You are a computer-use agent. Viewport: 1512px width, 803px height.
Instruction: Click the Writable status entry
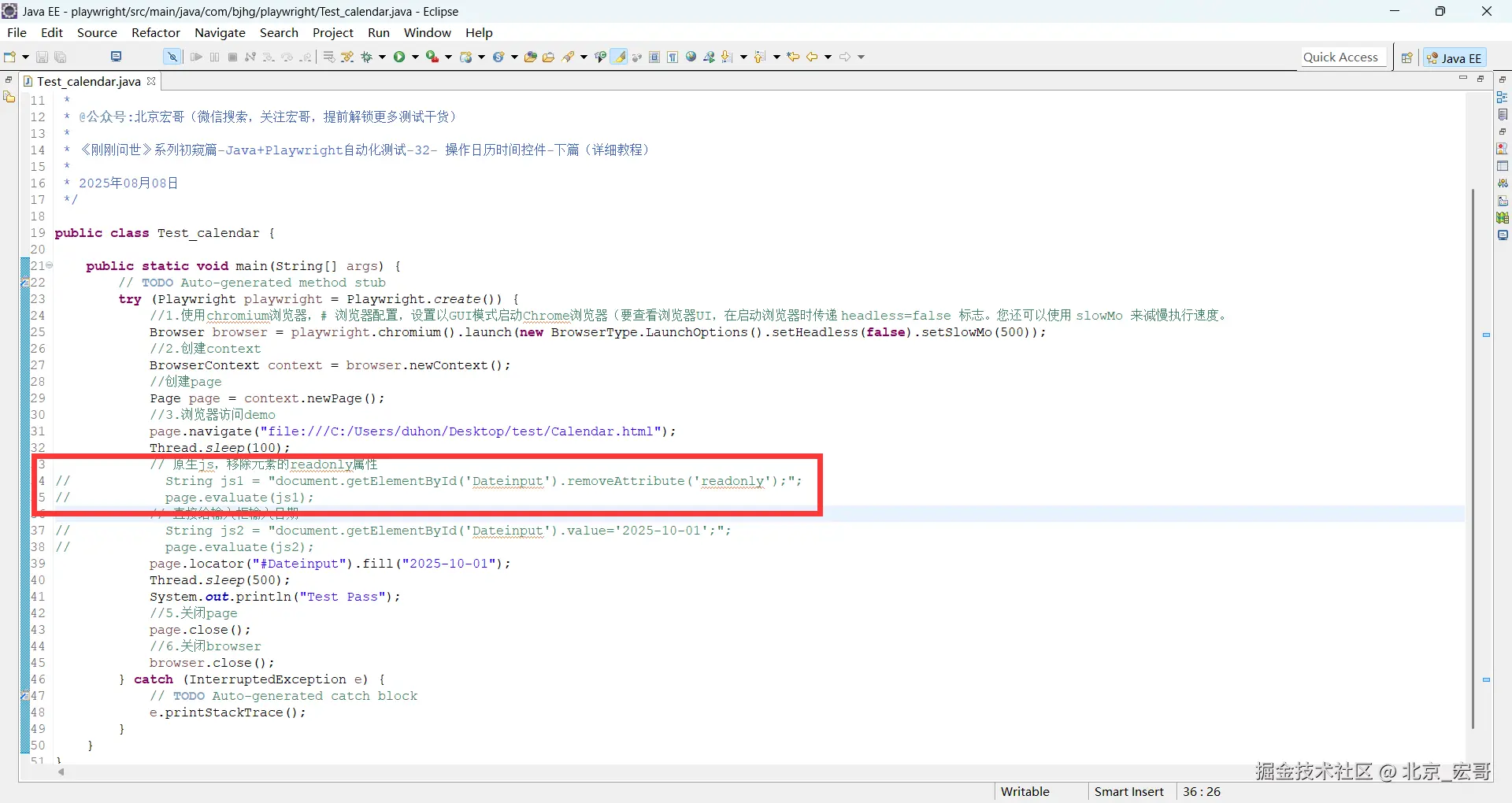[1025, 791]
